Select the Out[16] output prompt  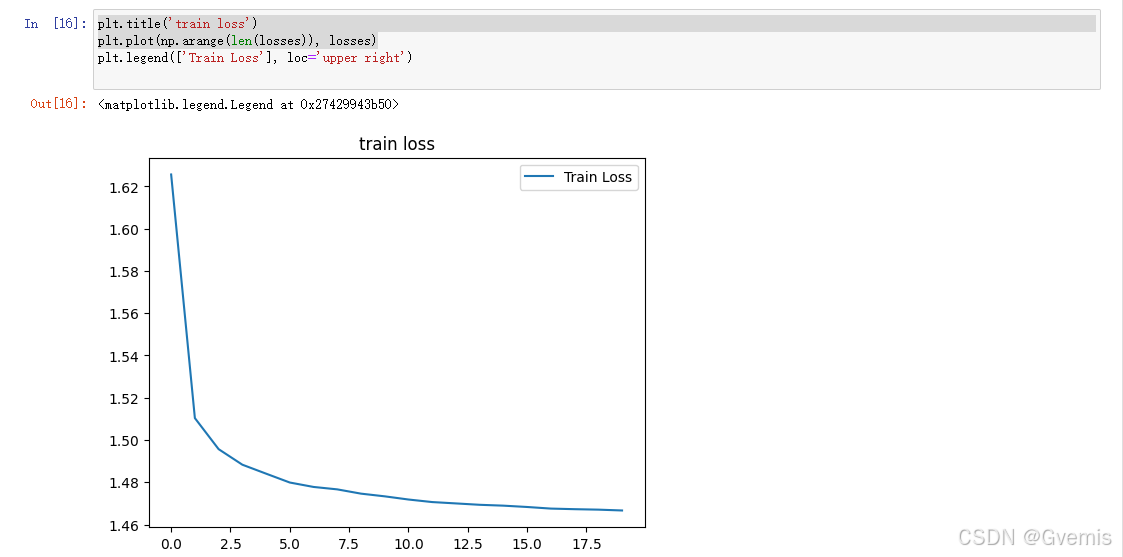(x=59, y=105)
